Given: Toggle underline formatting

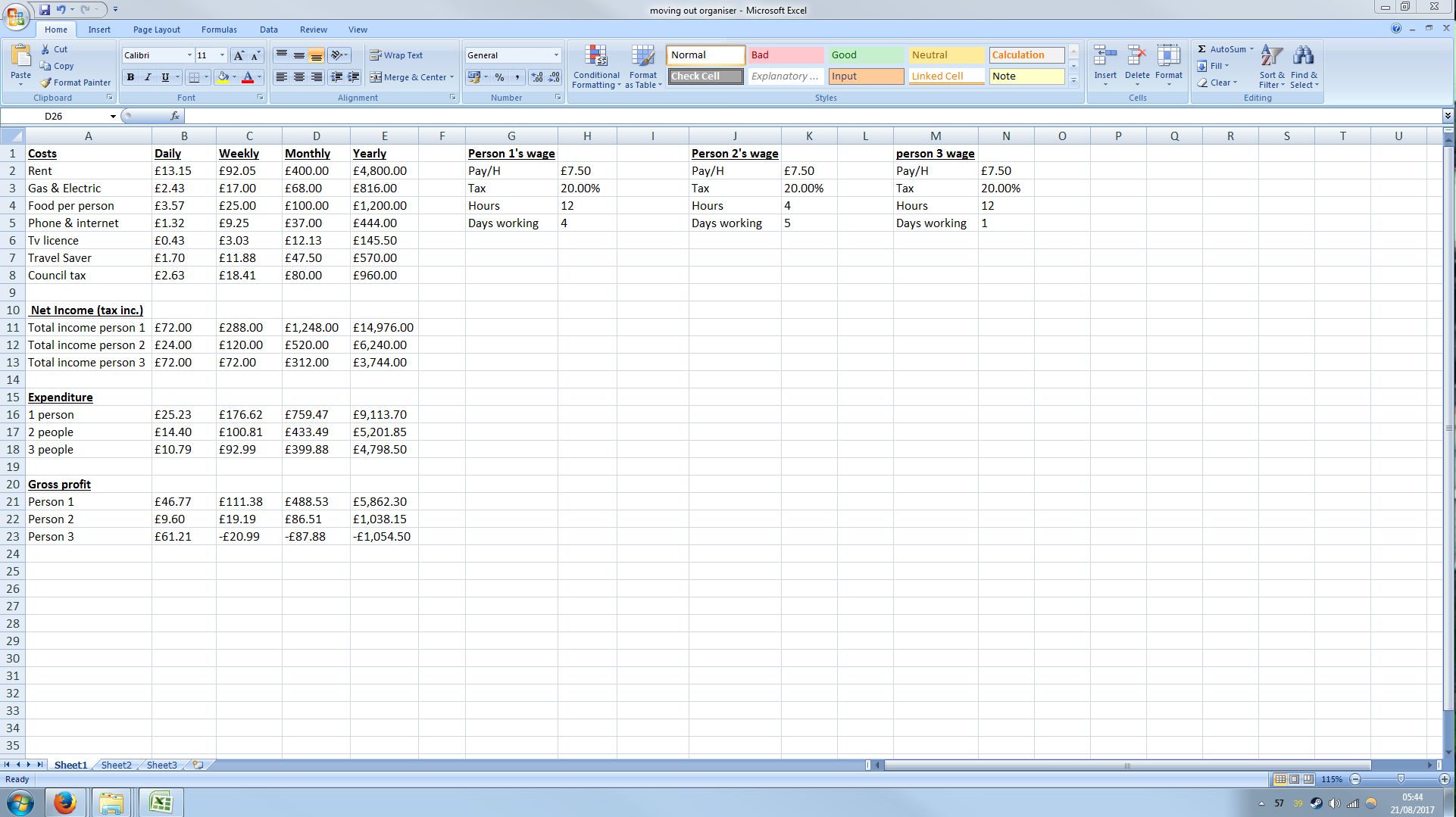Looking at the screenshot, I should [x=165, y=77].
